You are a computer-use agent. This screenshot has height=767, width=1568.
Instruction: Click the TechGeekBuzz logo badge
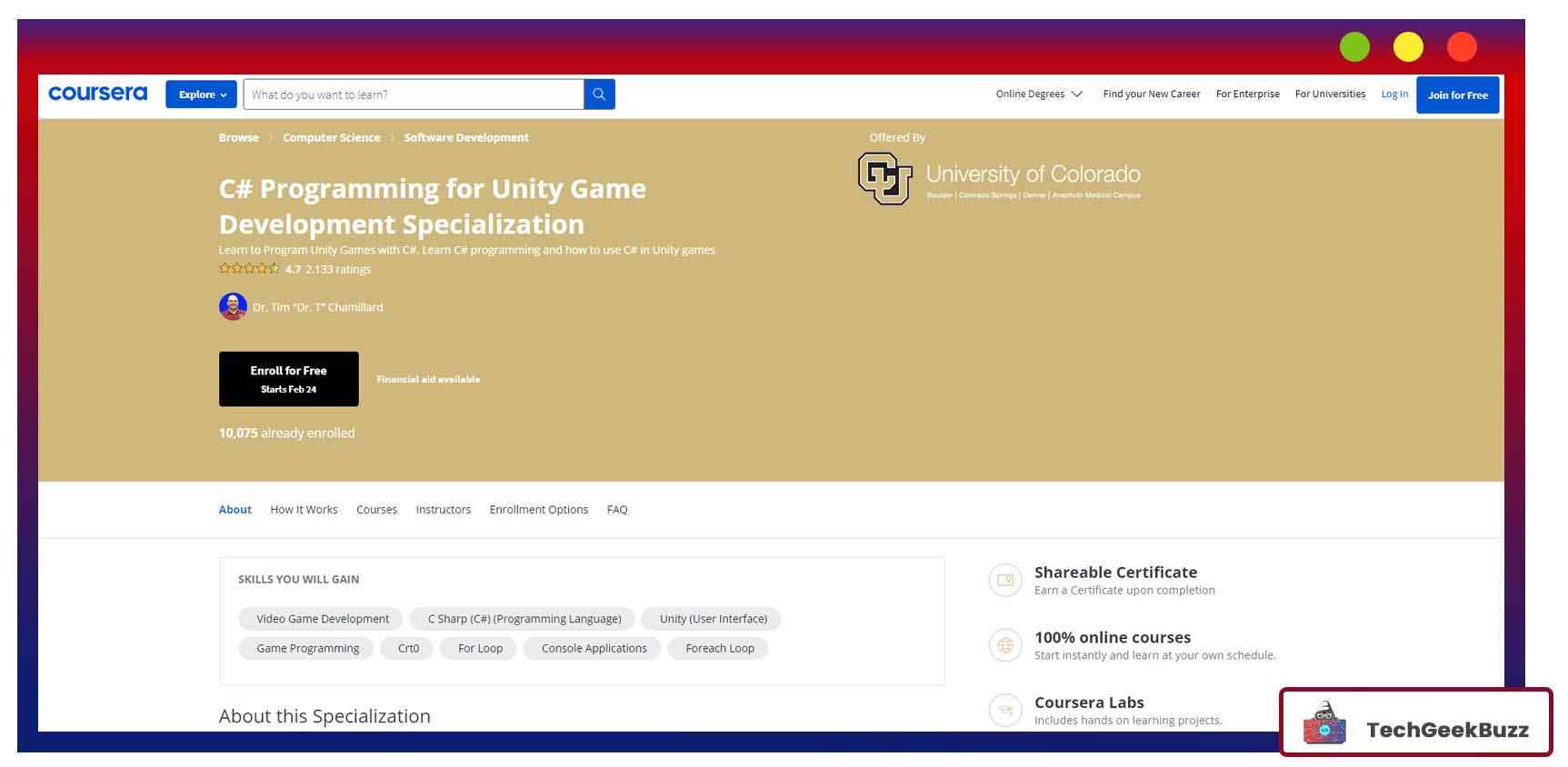pyautogui.click(x=1415, y=723)
